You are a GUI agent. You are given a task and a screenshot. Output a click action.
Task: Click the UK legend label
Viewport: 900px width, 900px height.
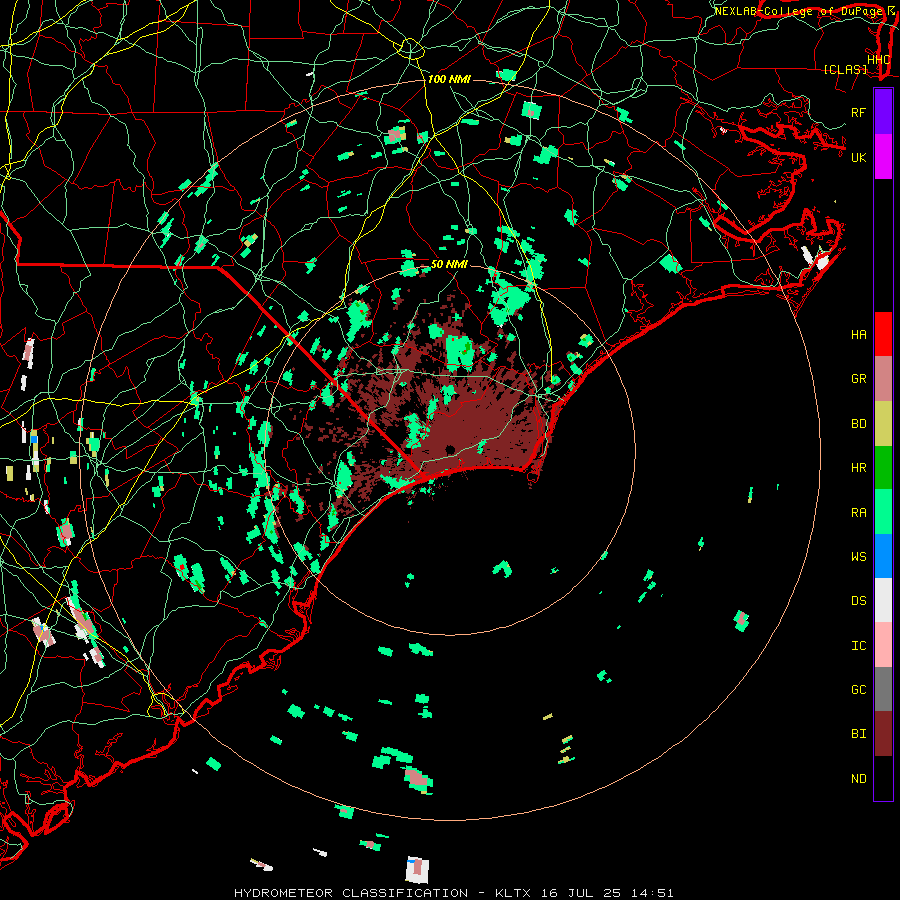click(x=858, y=157)
